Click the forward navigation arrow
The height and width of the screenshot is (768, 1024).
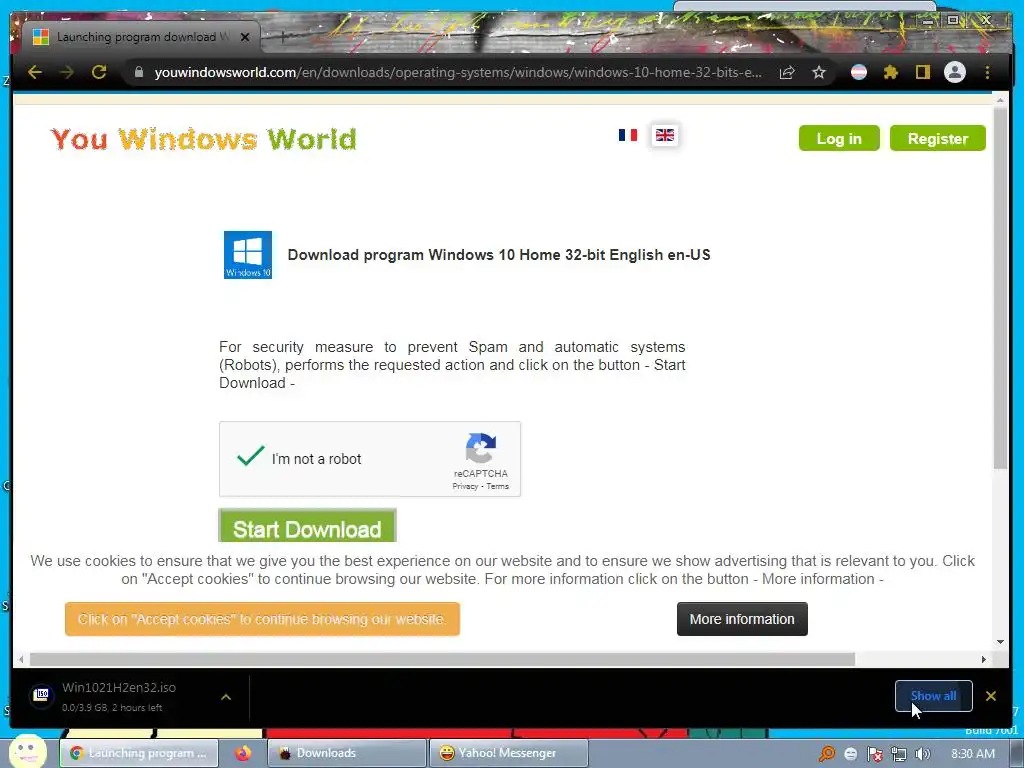67,72
